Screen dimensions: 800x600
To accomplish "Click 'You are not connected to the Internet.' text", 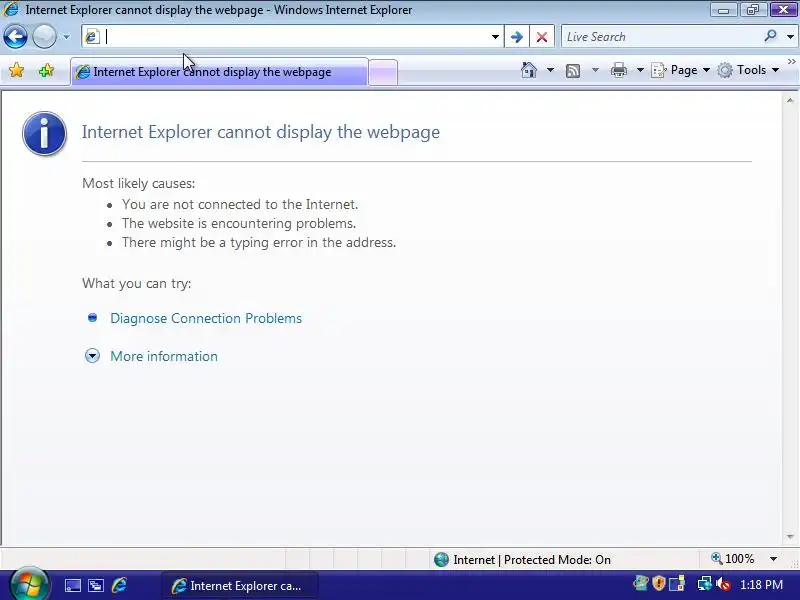I will pyautogui.click(x=240, y=204).
